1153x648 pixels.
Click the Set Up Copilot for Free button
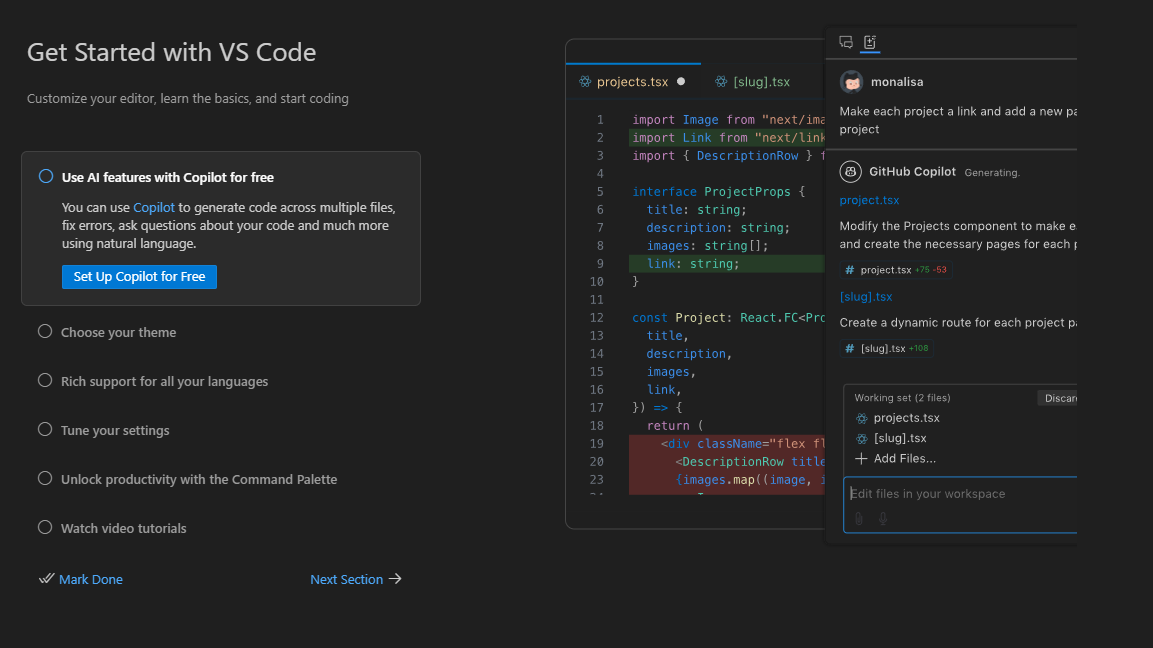[x=139, y=277]
